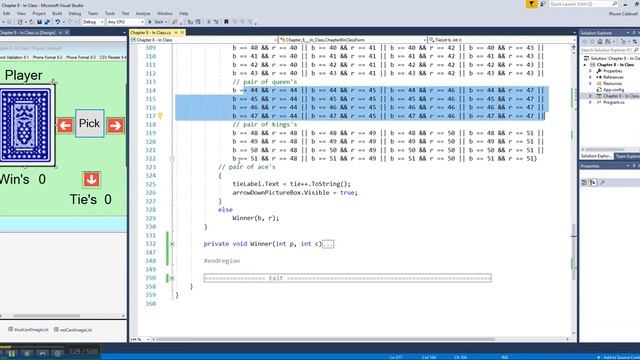Click the Phone Format 8-2 form tab
Image resolution: width=640 pixels, height=360 pixels.
(47, 58)
